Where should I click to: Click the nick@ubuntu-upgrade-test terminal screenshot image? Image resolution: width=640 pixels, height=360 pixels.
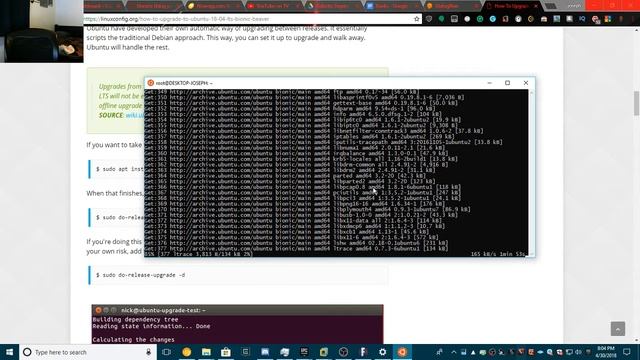[x=237, y=324]
